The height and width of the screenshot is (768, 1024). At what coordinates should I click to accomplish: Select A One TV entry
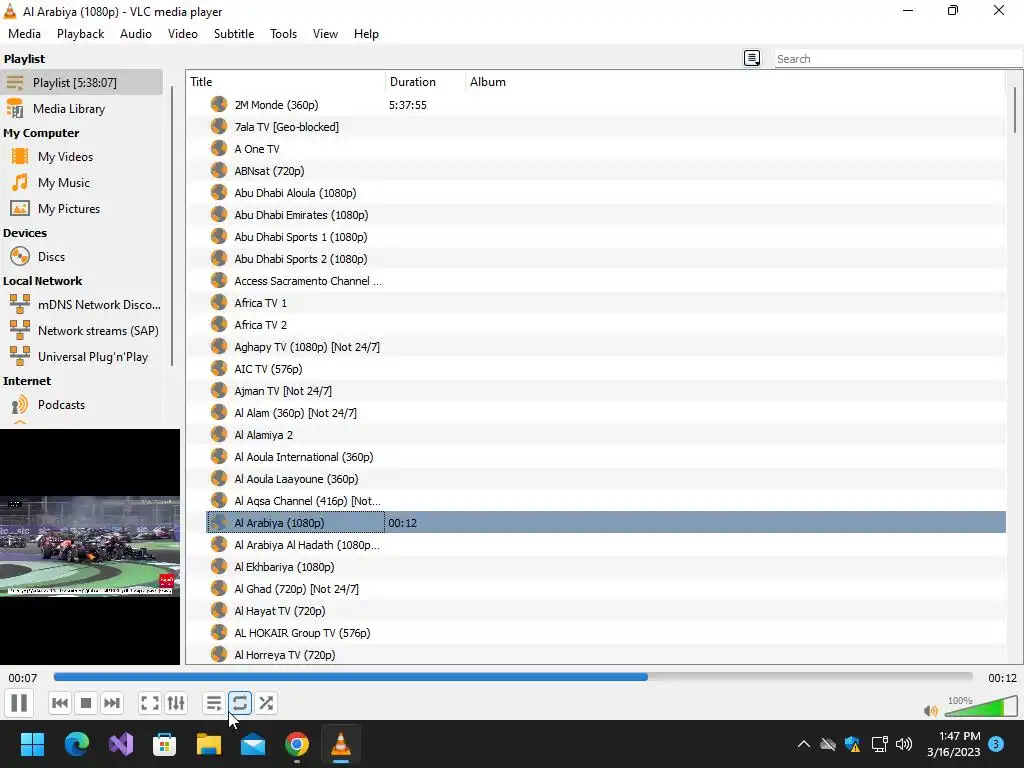click(x=606, y=149)
